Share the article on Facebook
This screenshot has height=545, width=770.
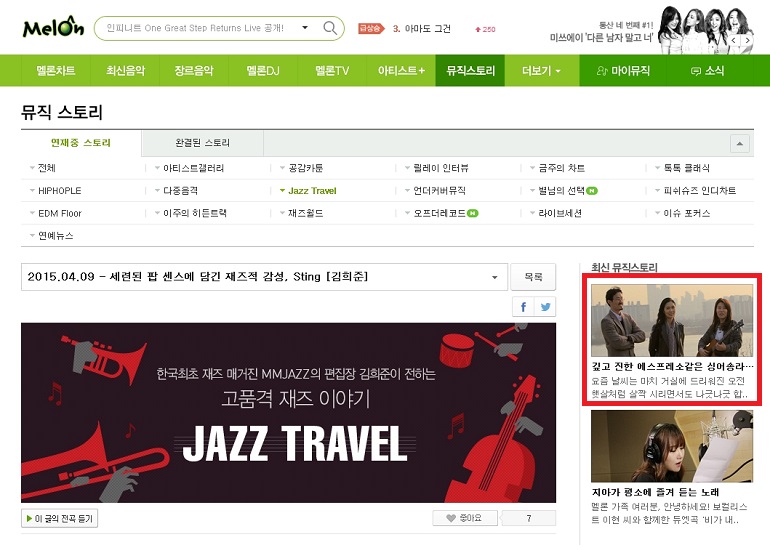pyautogui.click(x=523, y=307)
